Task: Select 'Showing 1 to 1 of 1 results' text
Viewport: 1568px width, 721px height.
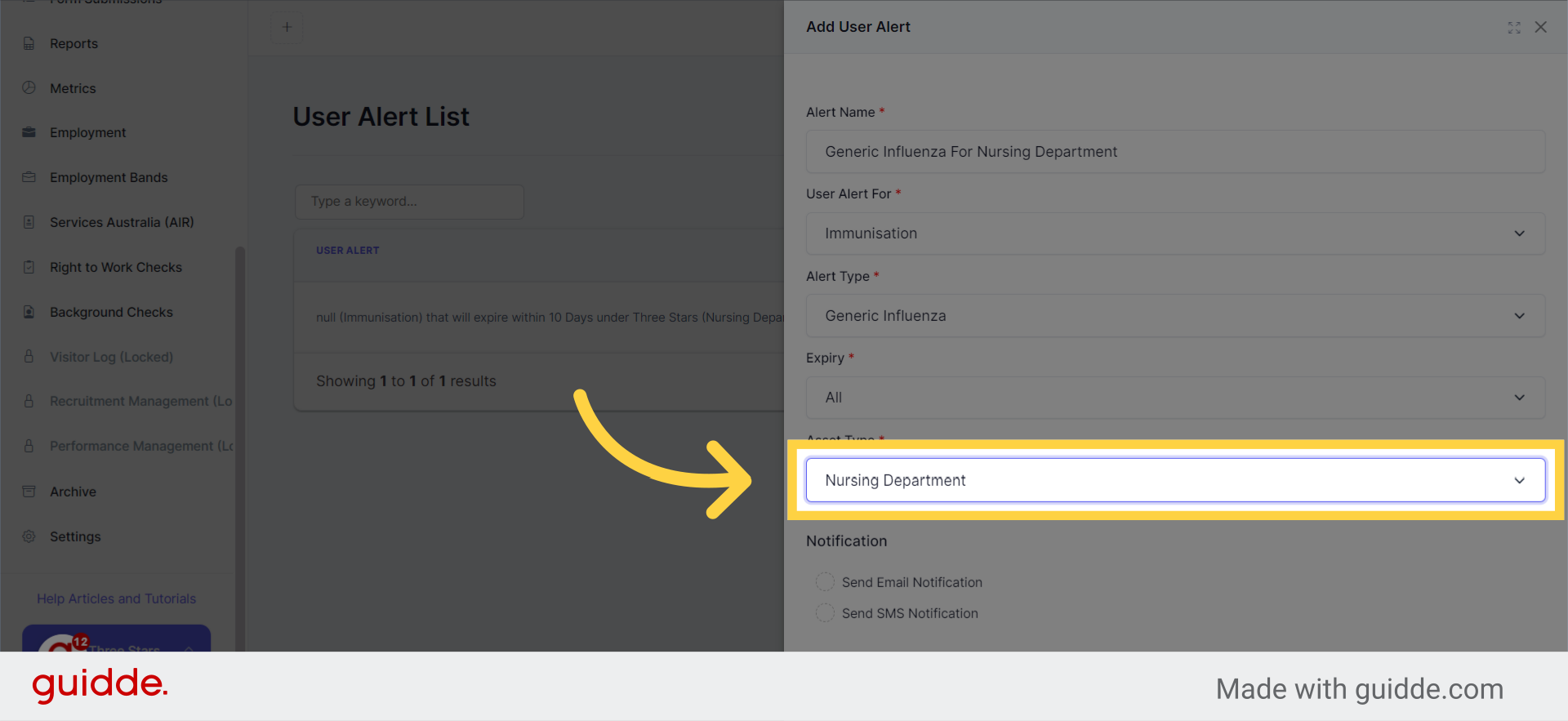Action: [x=406, y=381]
